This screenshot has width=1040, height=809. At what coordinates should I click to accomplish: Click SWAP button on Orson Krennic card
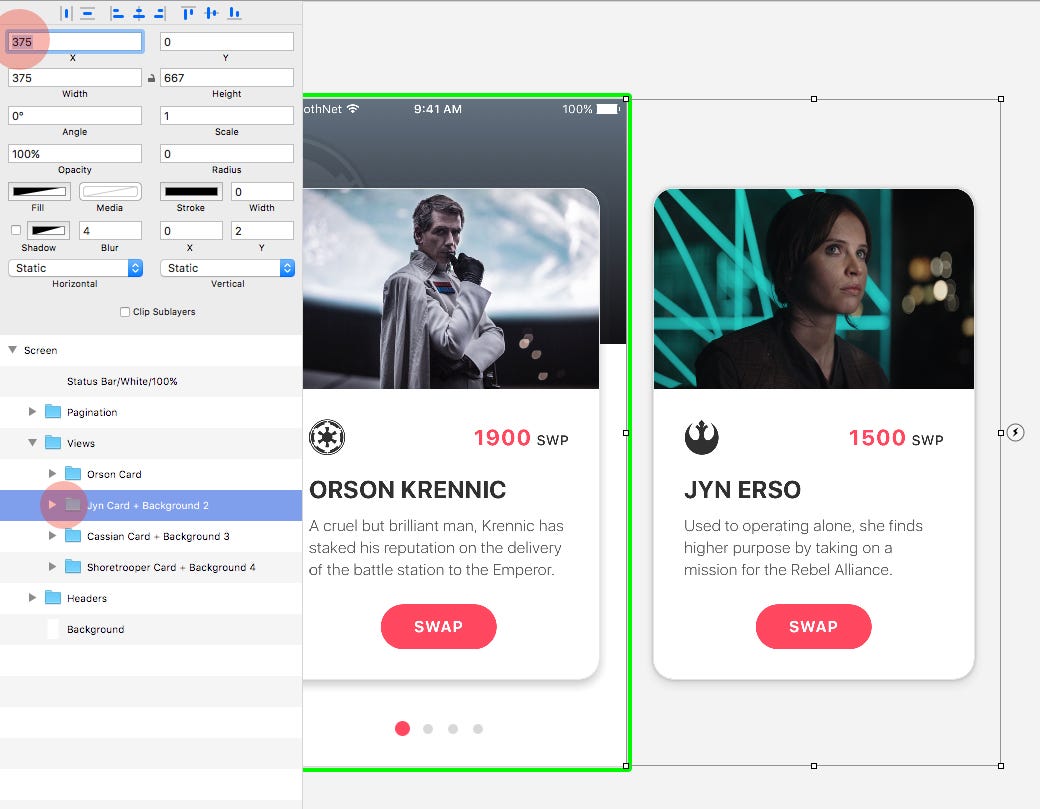pyautogui.click(x=438, y=627)
